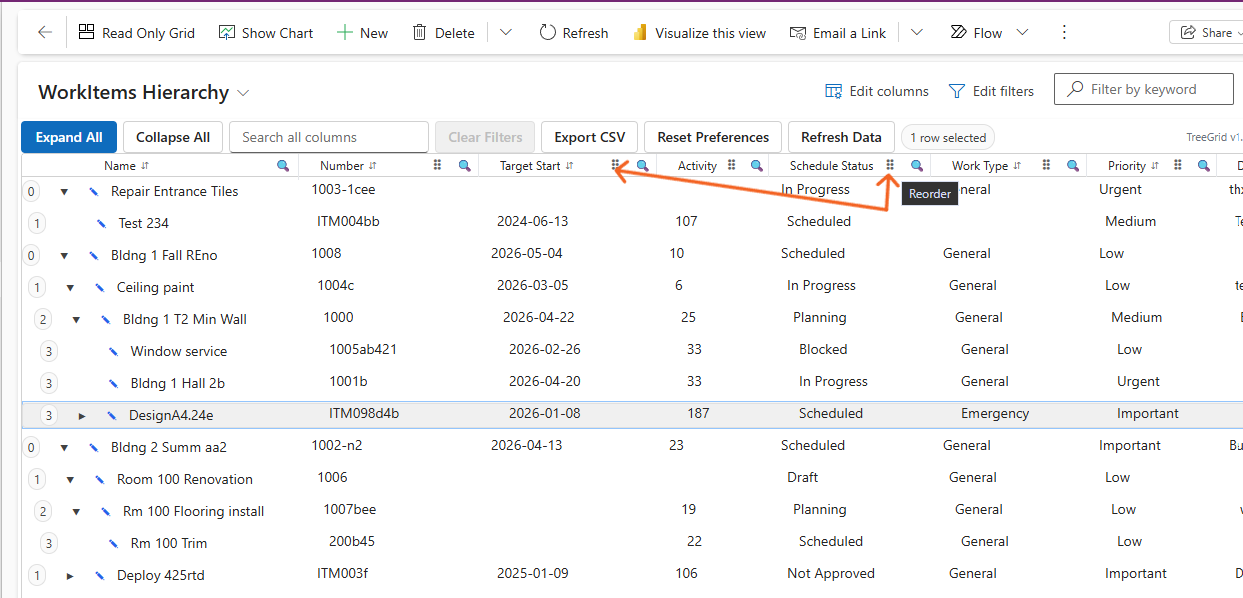
Task: Collapse the Ceiling paint row
Action: tap(70, 287)
